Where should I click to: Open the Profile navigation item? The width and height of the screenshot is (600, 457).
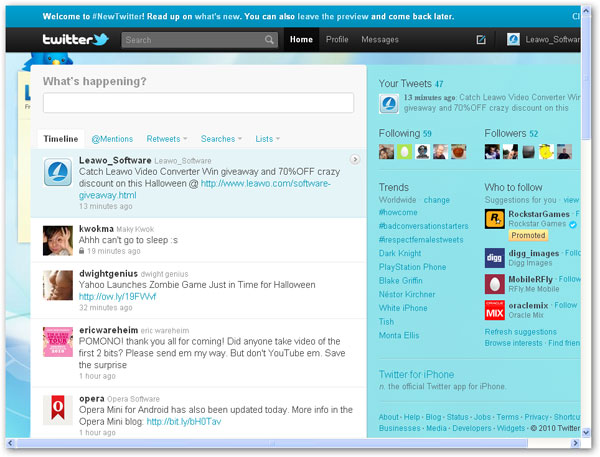coord(337,39)
